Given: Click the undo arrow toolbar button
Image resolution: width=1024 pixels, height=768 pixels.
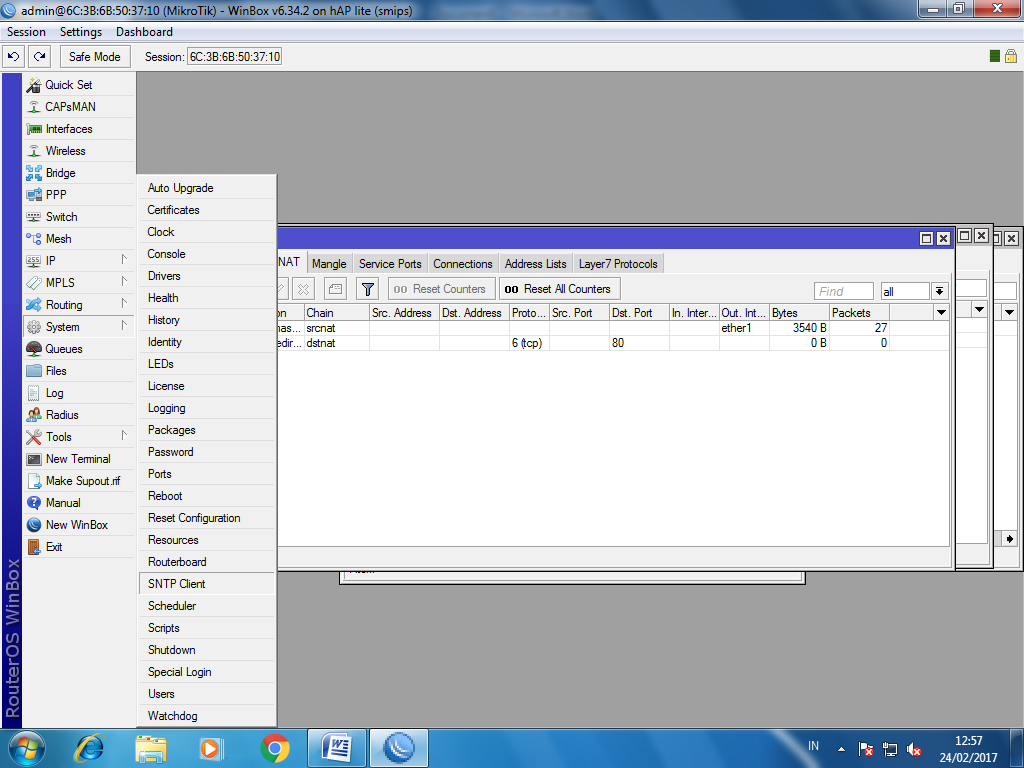Looking at the screenshot, I should point(14,57).
